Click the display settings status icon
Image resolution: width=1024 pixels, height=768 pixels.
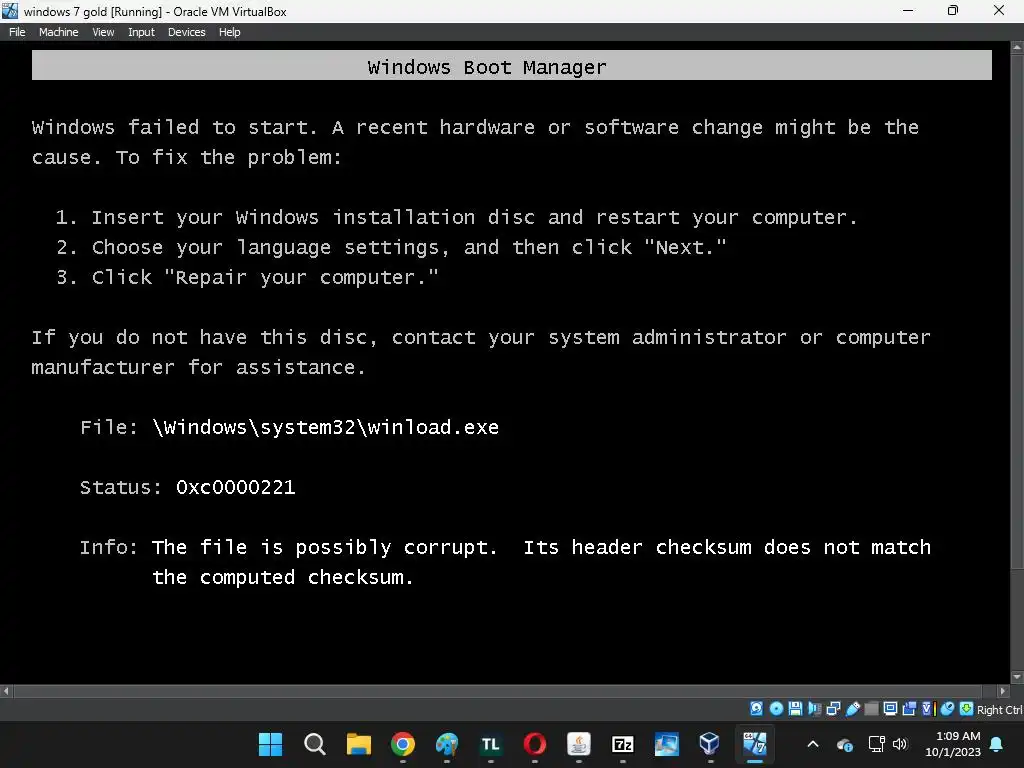pos(890,709)
